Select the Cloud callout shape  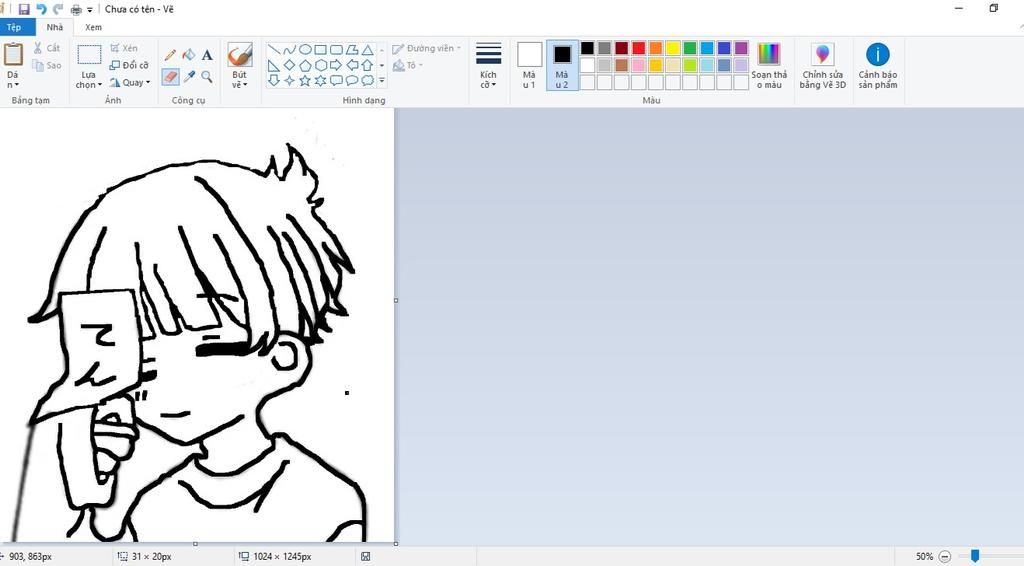pyautogui.click(x=368, y=80)
